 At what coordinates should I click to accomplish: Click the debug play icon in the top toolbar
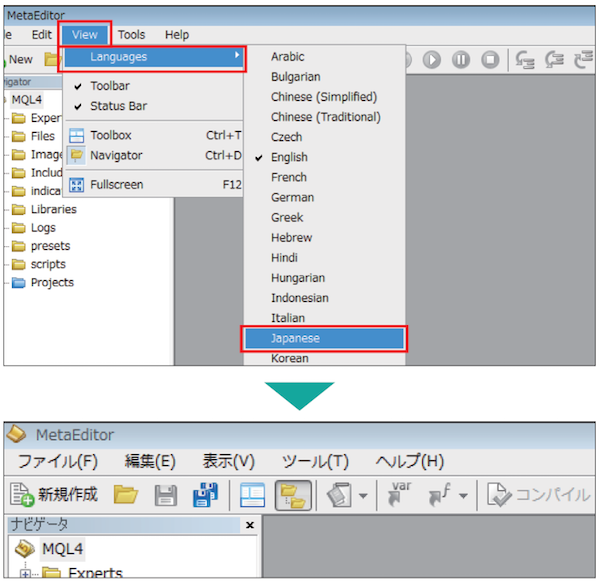coord(432,60)
